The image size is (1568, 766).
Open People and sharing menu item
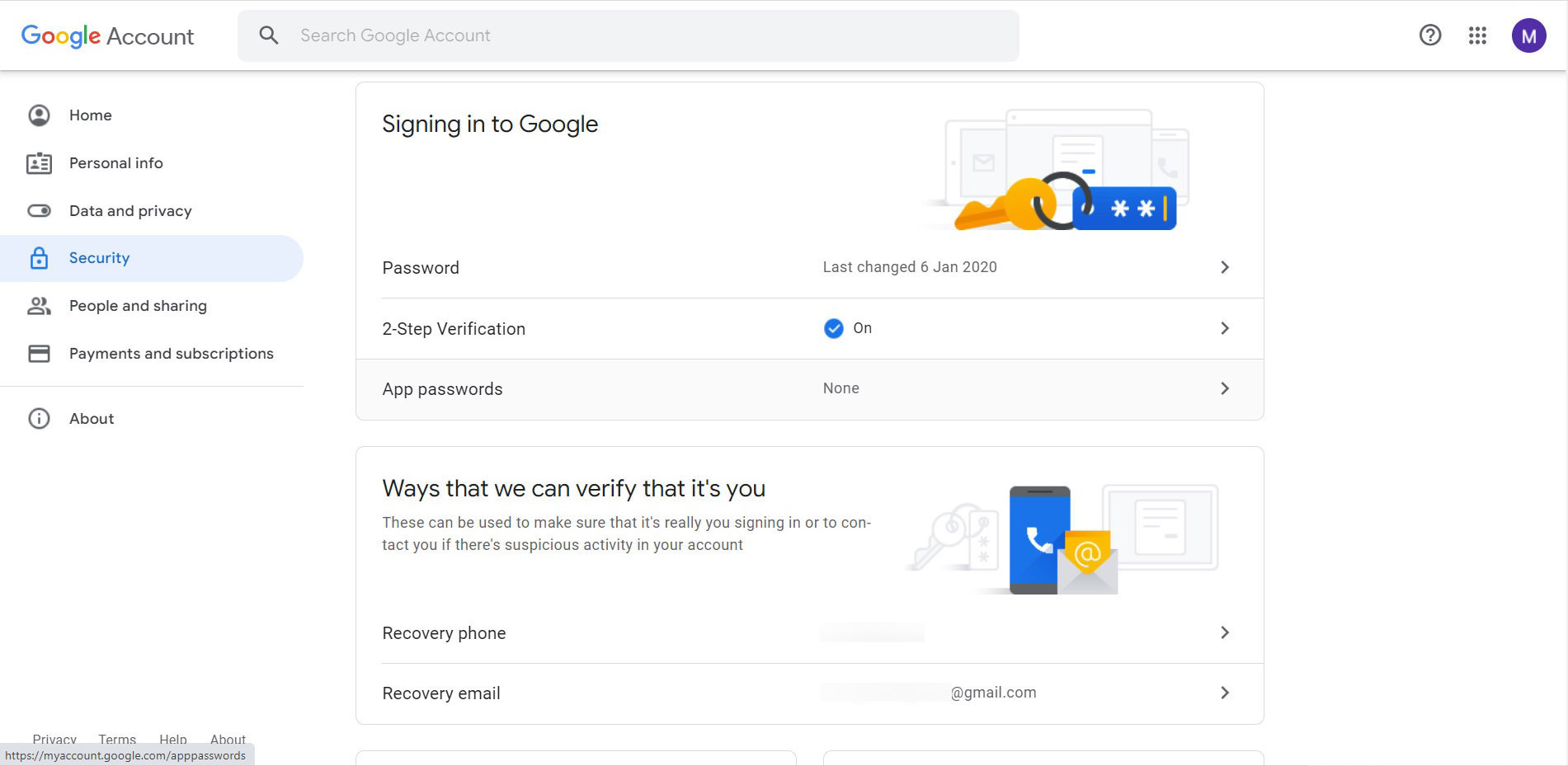pos(138,306)
